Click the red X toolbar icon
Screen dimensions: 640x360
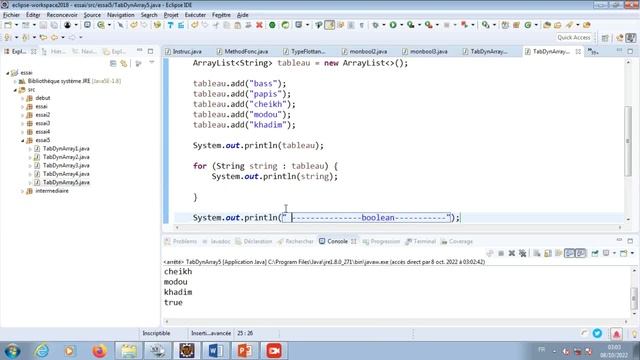click(259, 25)
